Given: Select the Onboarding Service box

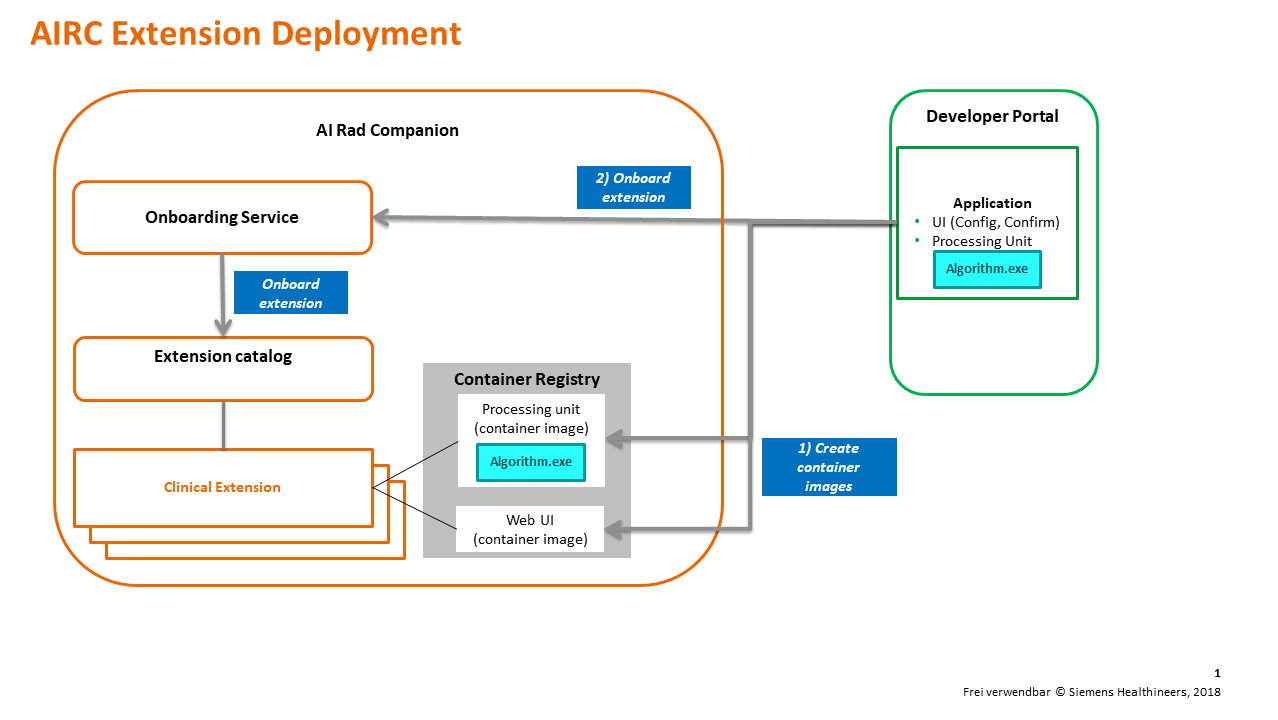Looking at the screenshot, I should (222, 217).
